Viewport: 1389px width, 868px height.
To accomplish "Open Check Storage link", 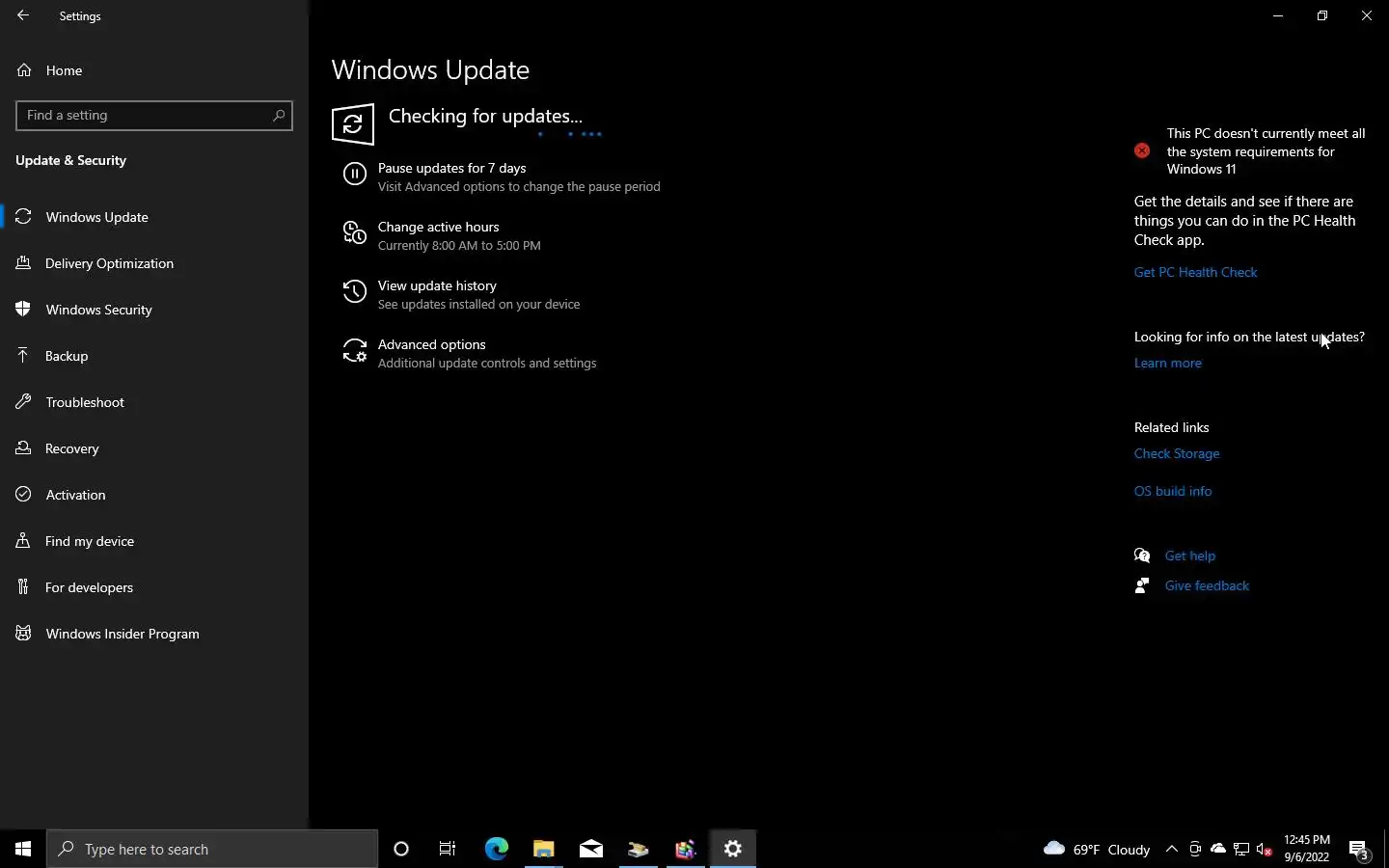I will [1177, 453].
